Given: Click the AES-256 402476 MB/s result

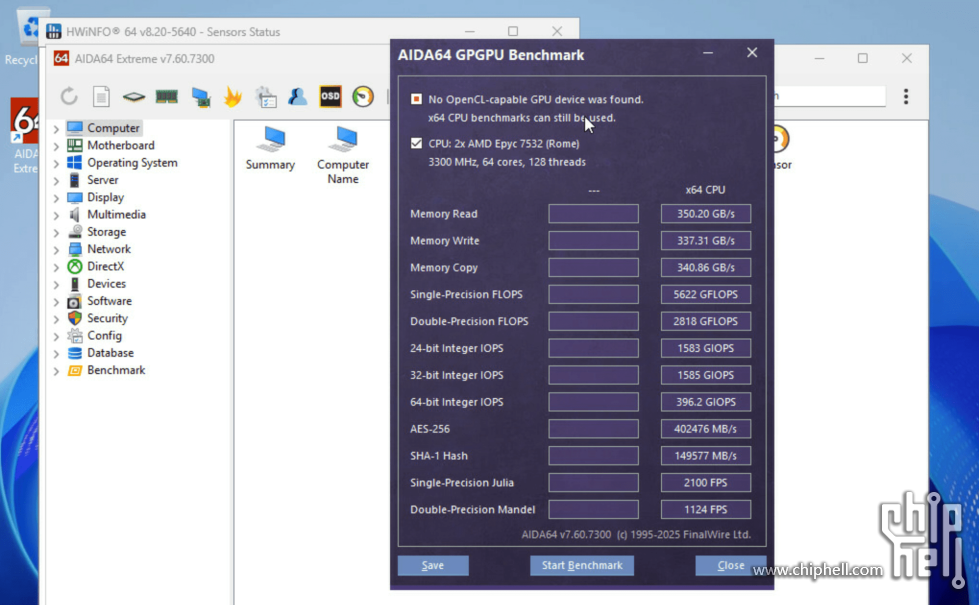Looking at the screenshot, I should coord(706,429).
